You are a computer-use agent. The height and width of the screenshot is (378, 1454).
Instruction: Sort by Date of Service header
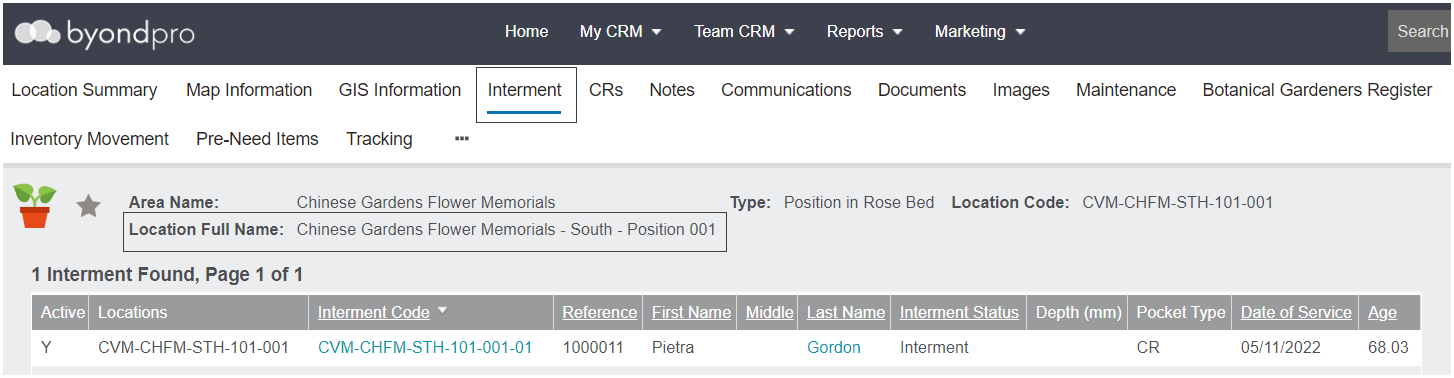(x=1296, y=312)
